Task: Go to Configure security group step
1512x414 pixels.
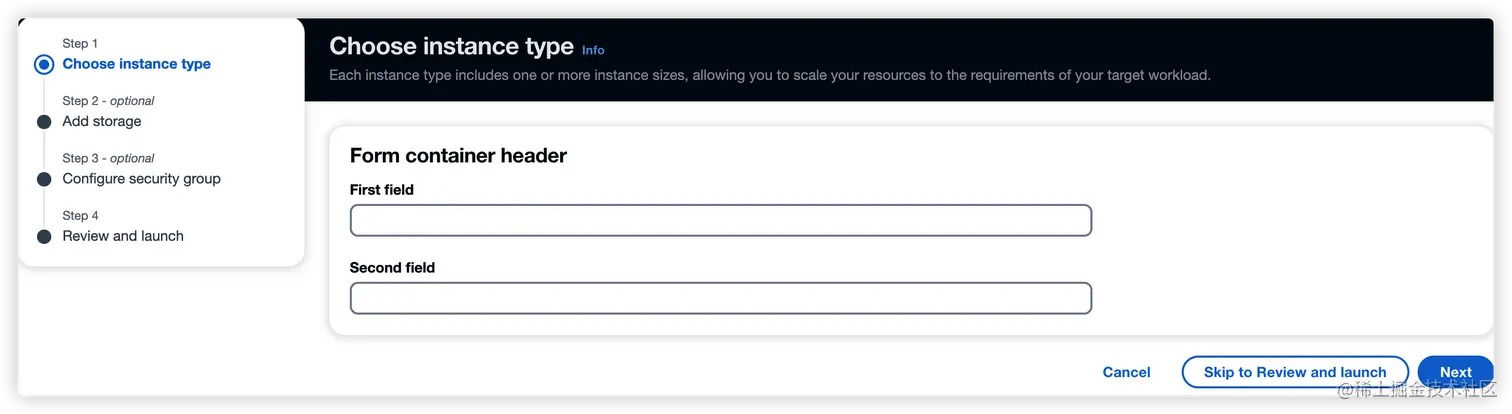Action: (x=141, y=178)
